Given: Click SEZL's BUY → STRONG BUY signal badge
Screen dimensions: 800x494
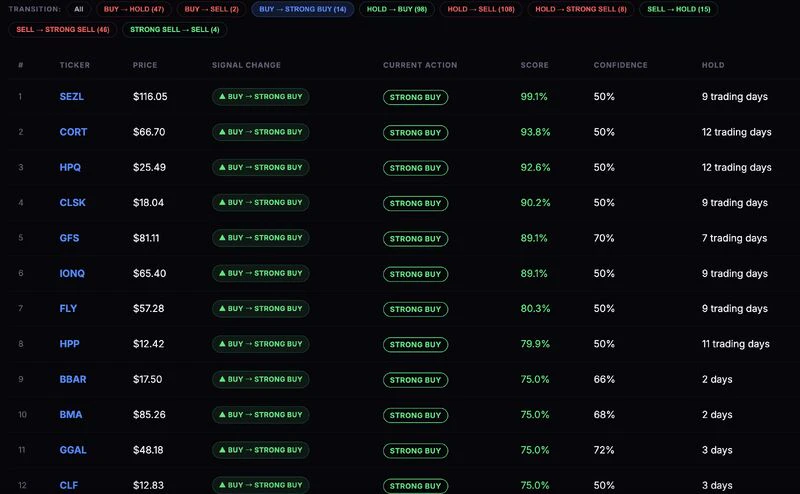Looking at the screenshot, I should [x=261, y=96].
